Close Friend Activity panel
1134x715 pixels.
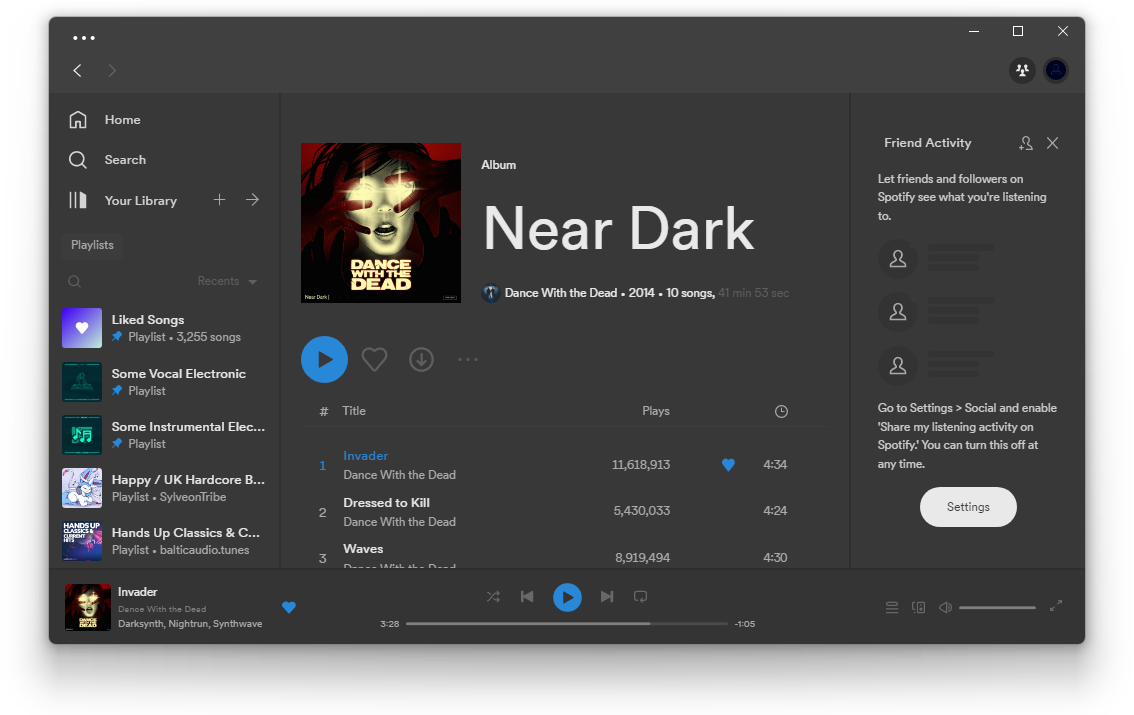tap(1052, 143)
